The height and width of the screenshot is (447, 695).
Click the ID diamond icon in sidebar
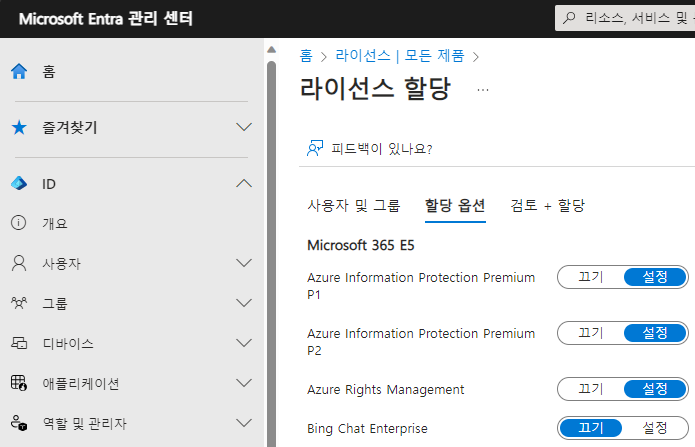(x=19, y=184)
